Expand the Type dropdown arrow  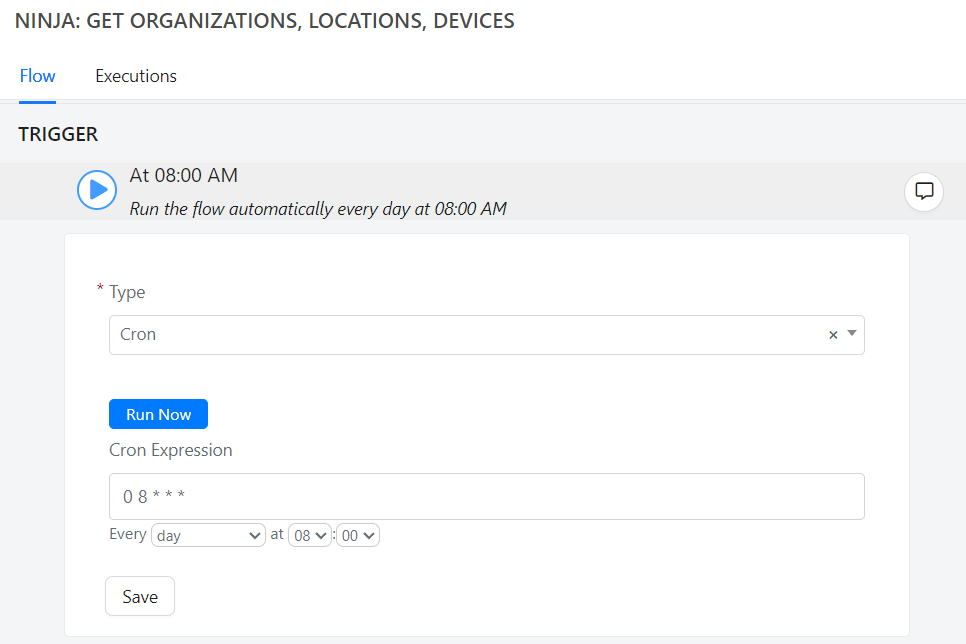852,333
